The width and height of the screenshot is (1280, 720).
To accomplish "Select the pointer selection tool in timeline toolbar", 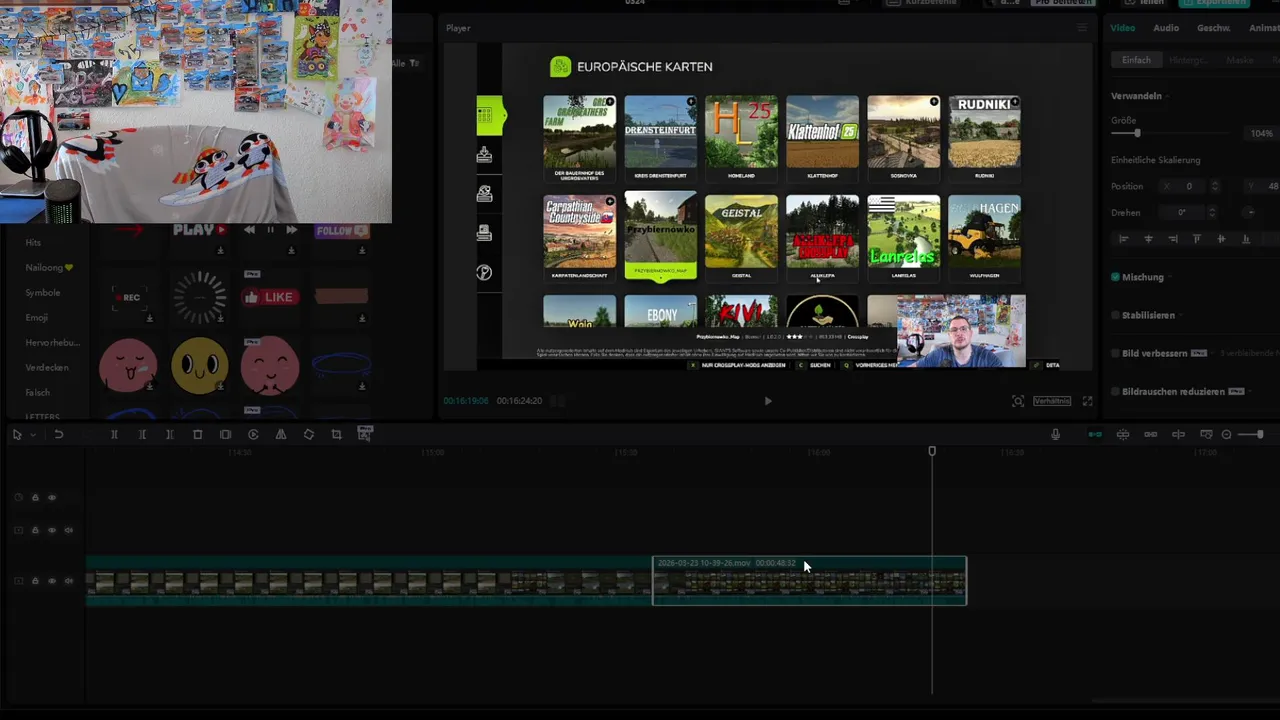I will [17, 435].
